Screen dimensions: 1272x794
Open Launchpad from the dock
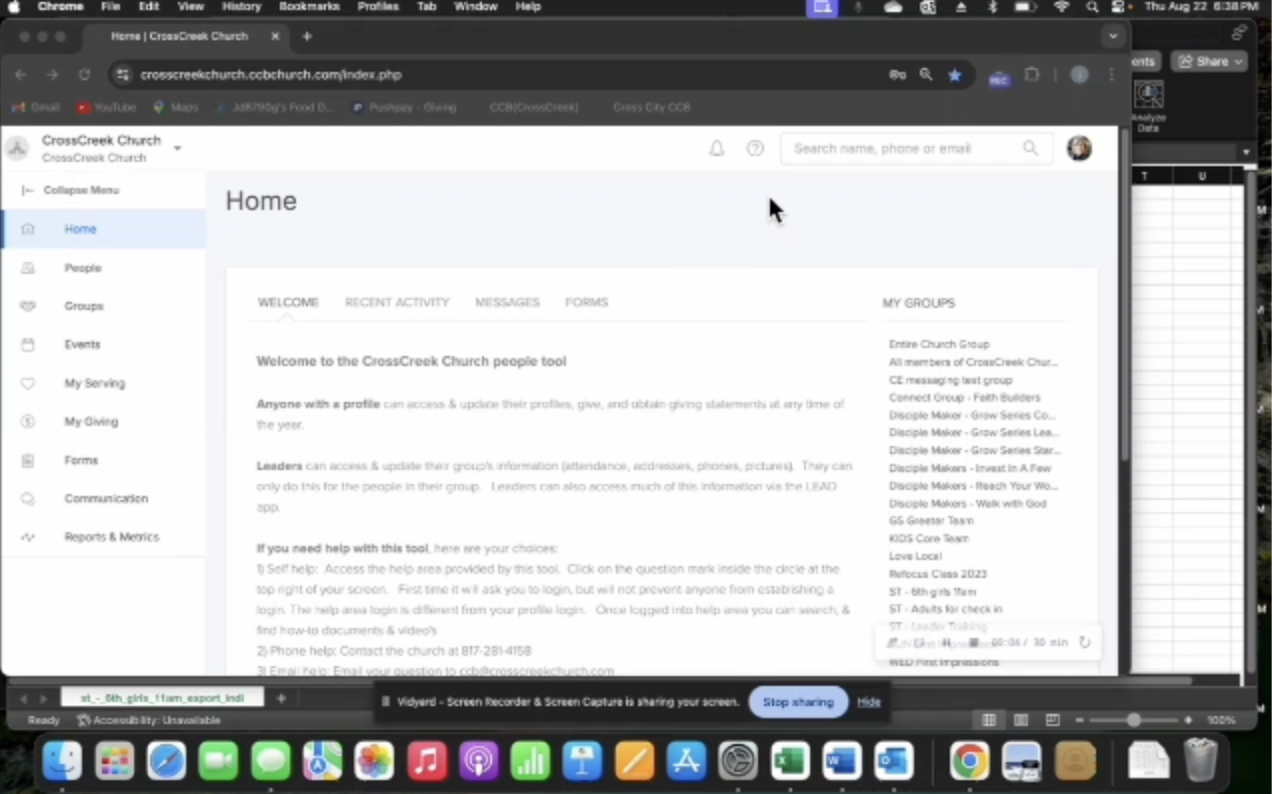pyautogui.click(x=114, y=762)
